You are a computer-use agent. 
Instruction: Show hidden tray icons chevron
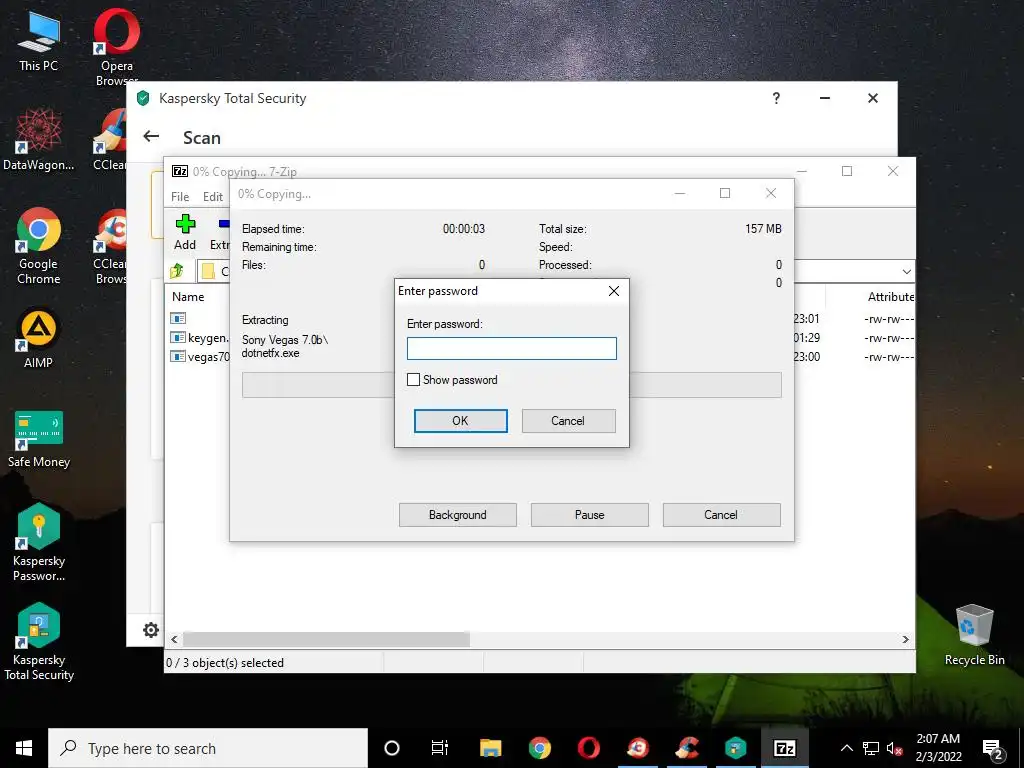pos(846,748)
